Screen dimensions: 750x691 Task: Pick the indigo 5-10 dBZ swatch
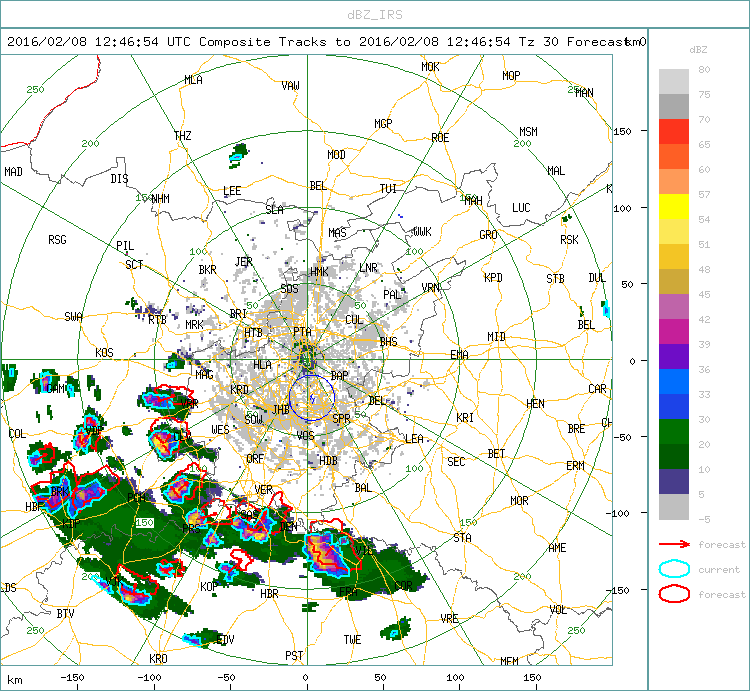coord(673,482)
